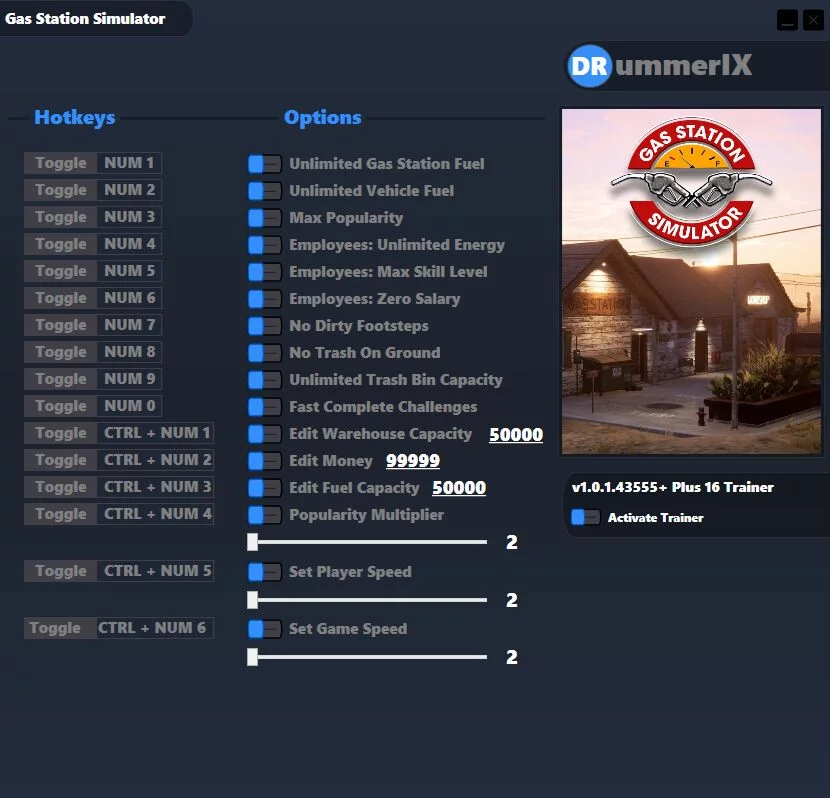Screen dimensions: 830x798
Task: Turn on Set Player Speed toggle
Action: [x=265, y=572]
